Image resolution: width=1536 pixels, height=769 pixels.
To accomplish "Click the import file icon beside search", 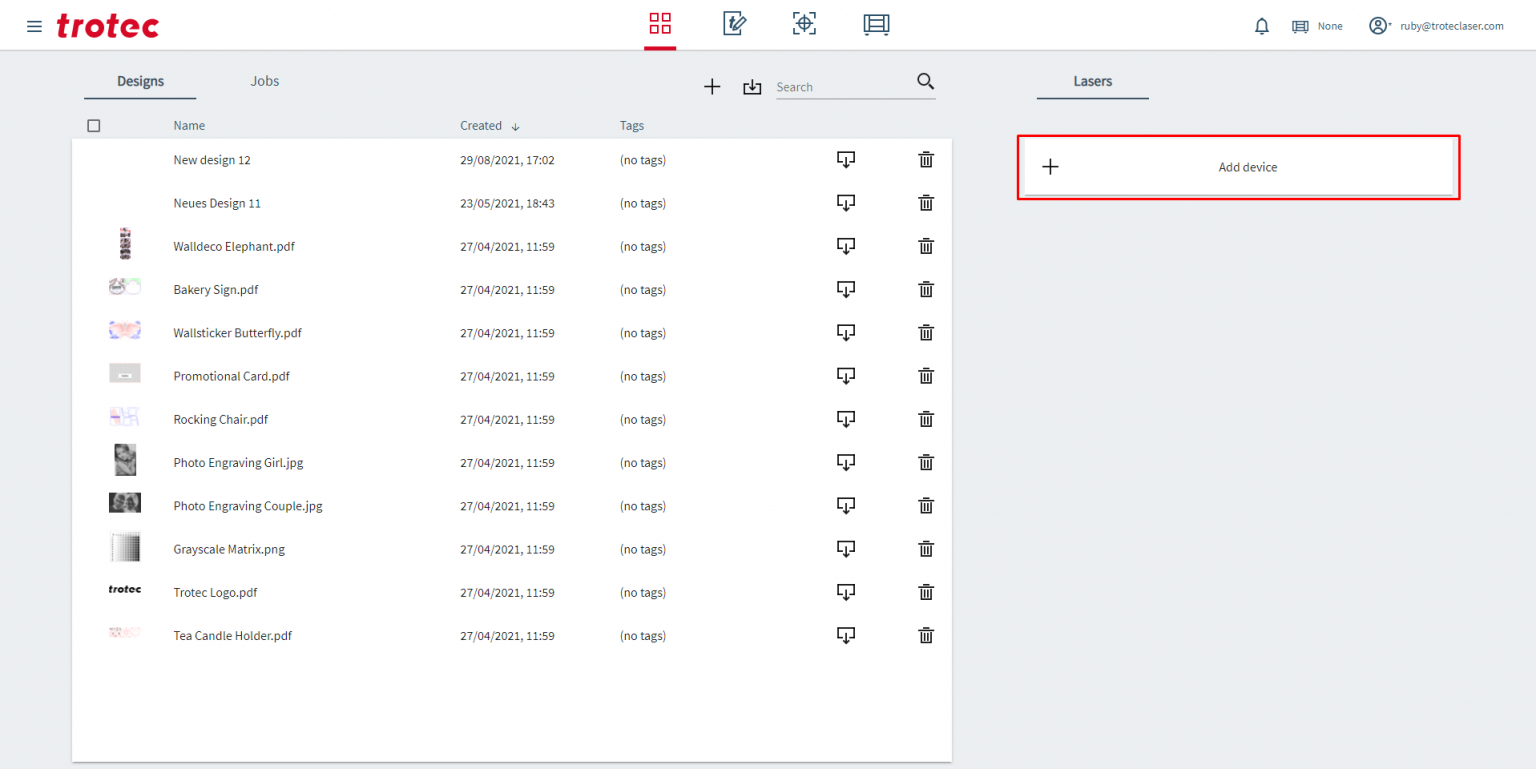I will click(752, 87).
